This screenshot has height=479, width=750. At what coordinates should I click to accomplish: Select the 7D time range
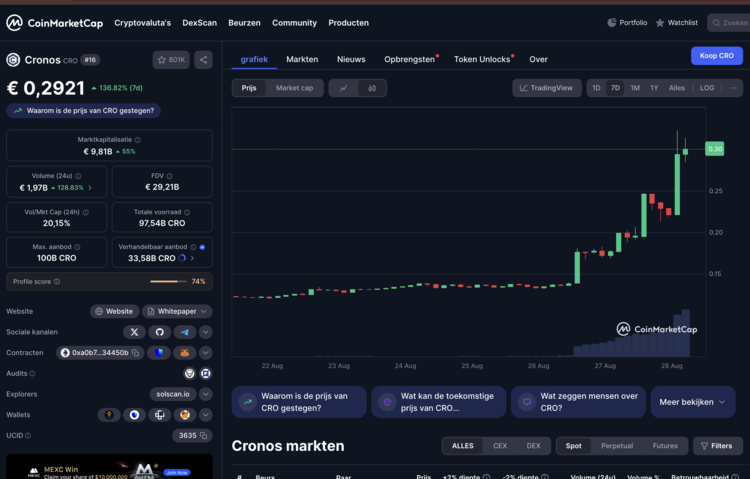(x=615, y=88)
